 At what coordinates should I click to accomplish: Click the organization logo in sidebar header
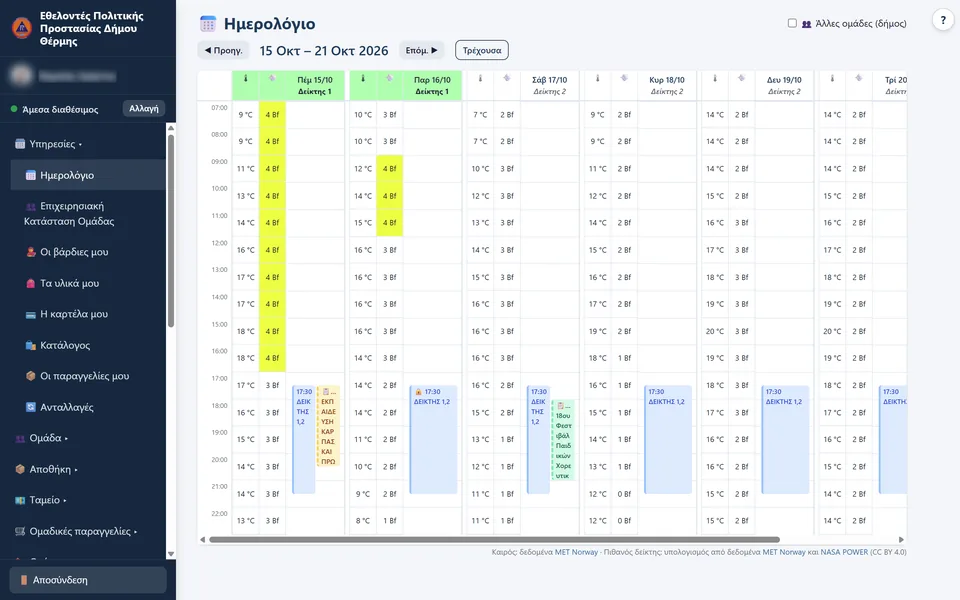tap(22, 28)
